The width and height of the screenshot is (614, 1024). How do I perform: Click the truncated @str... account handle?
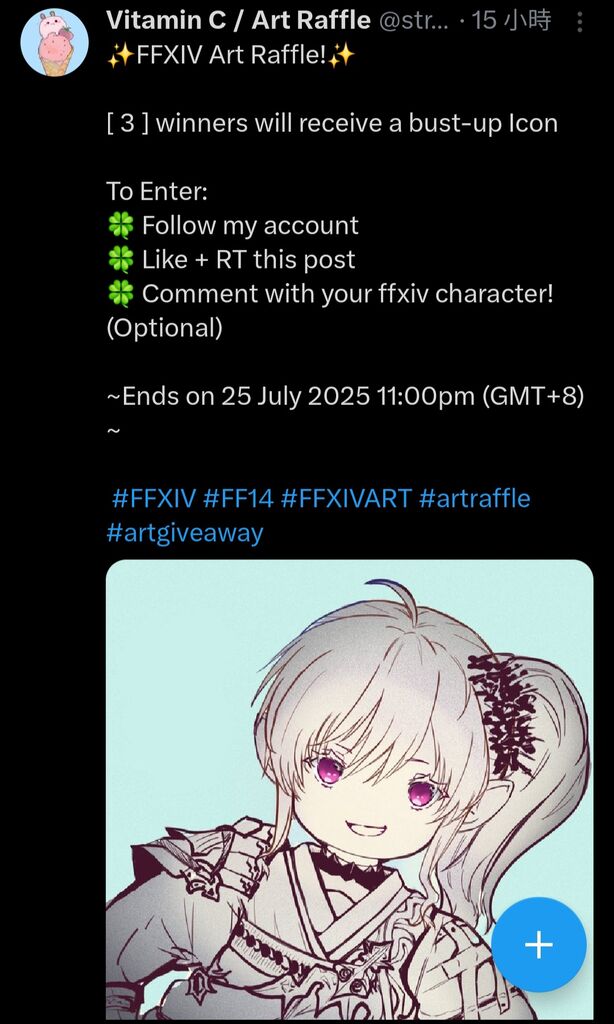coord(413,21)
